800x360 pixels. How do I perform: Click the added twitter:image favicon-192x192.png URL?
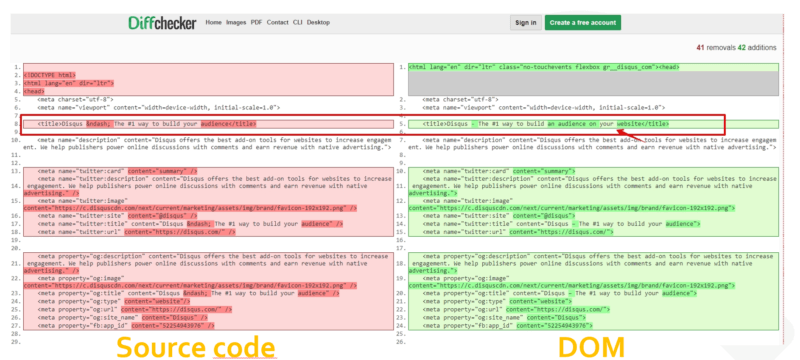coord(571,208)
